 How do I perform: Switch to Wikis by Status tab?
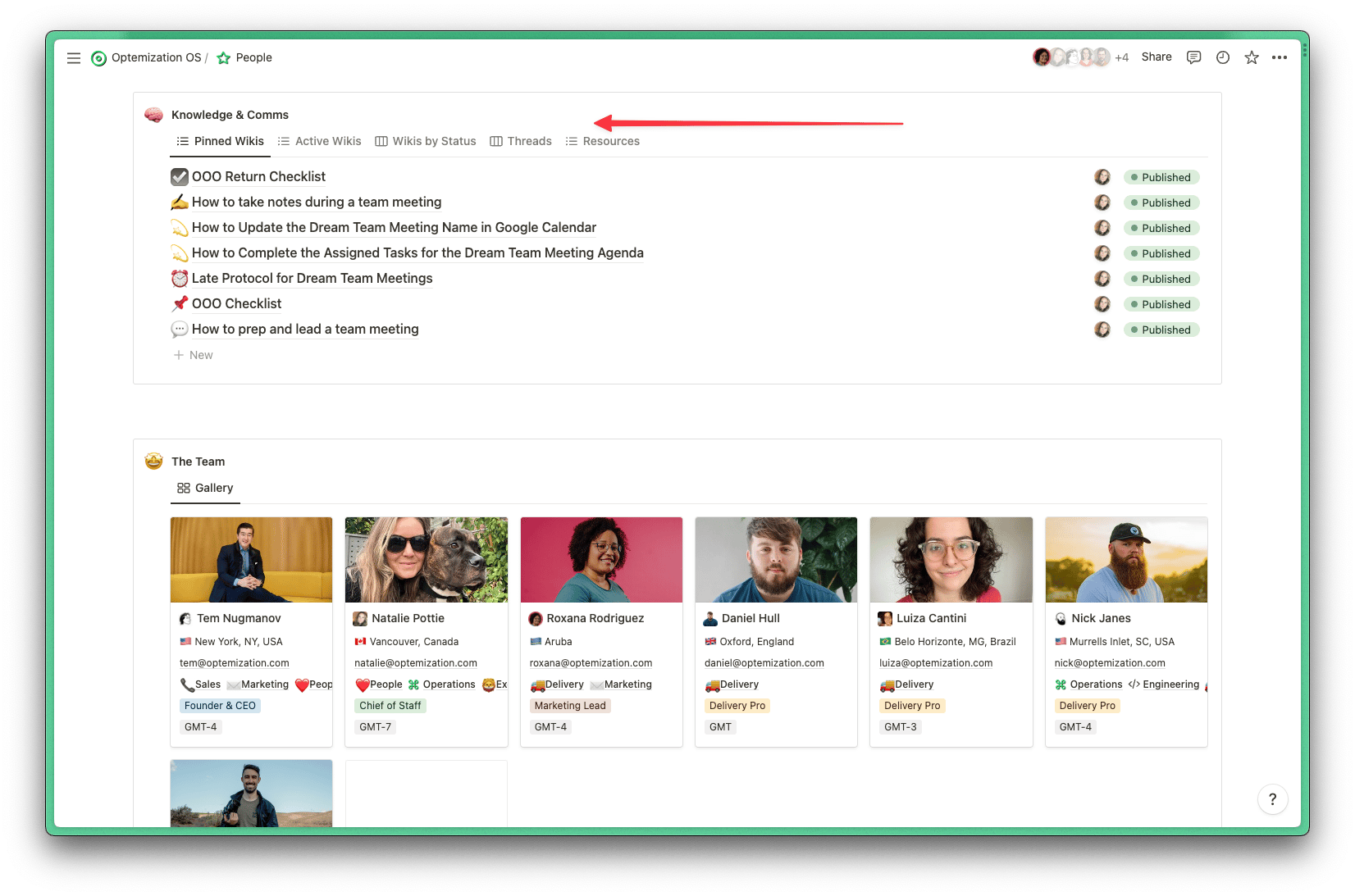click(x=426, y=142)
